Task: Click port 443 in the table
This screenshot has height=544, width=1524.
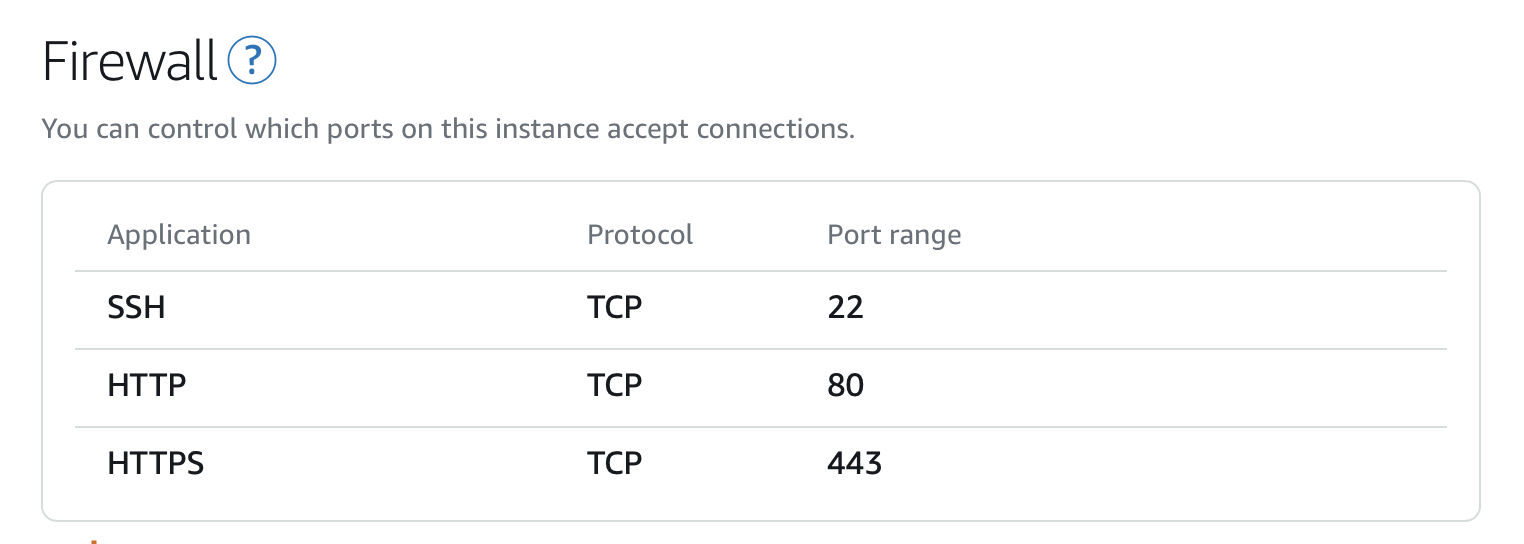Action: click(854, 463)
